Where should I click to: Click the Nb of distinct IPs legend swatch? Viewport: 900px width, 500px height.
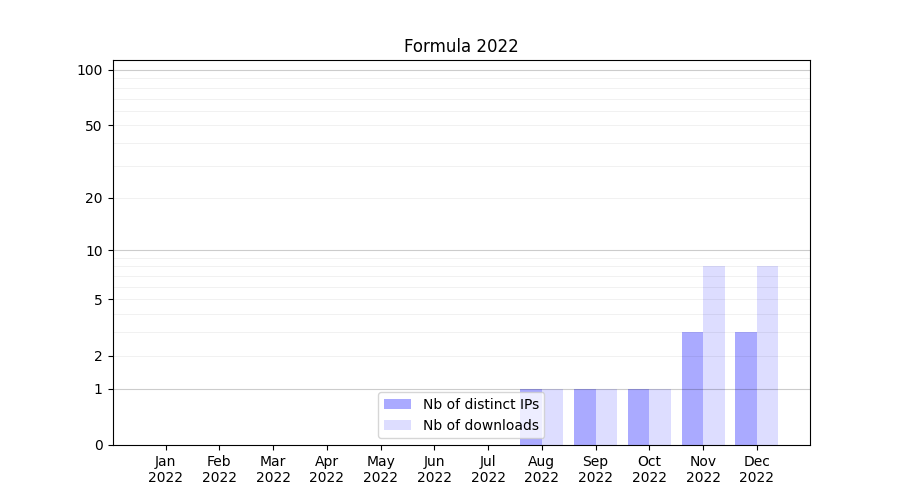pyautogui.click(x=397, y=404)
